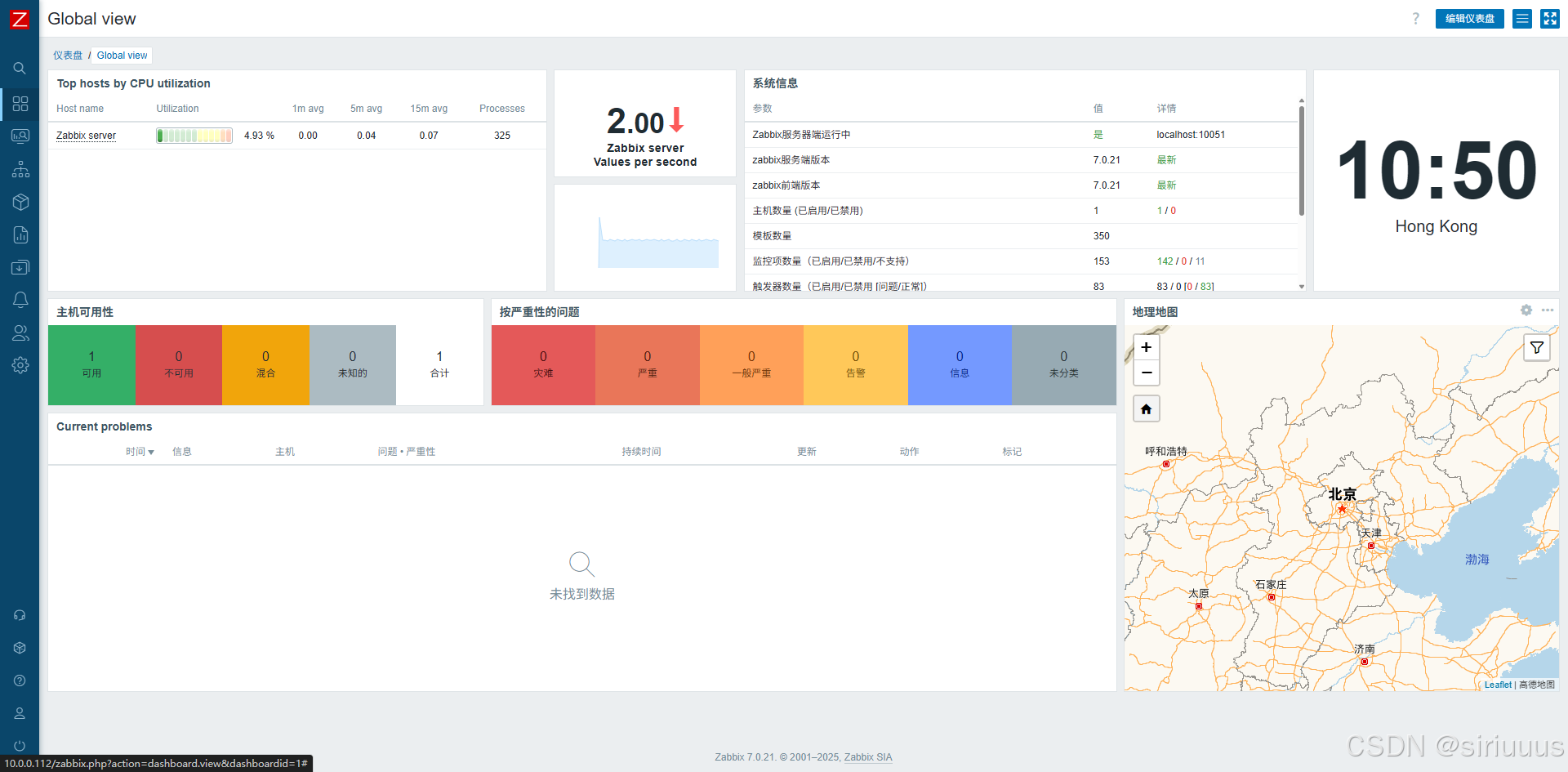Viewport: 1568px width, 772px height.
Task: Open the sidebar search icon
Action: click(x=20, y=69)
